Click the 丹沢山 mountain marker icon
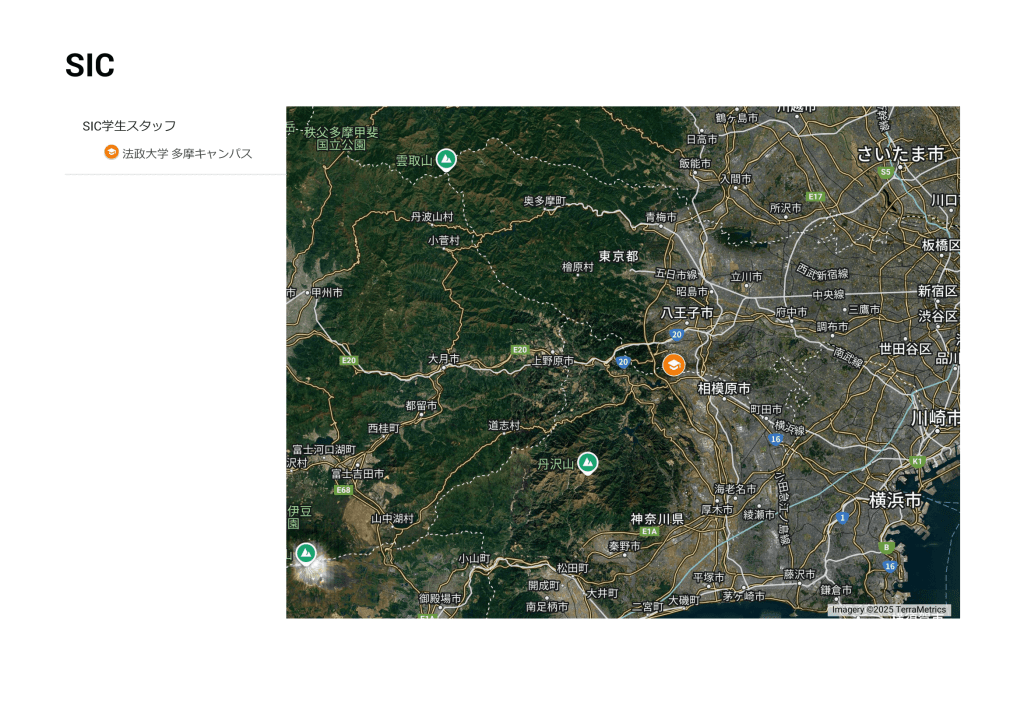The image size is (1024, 724). point(588,462)
